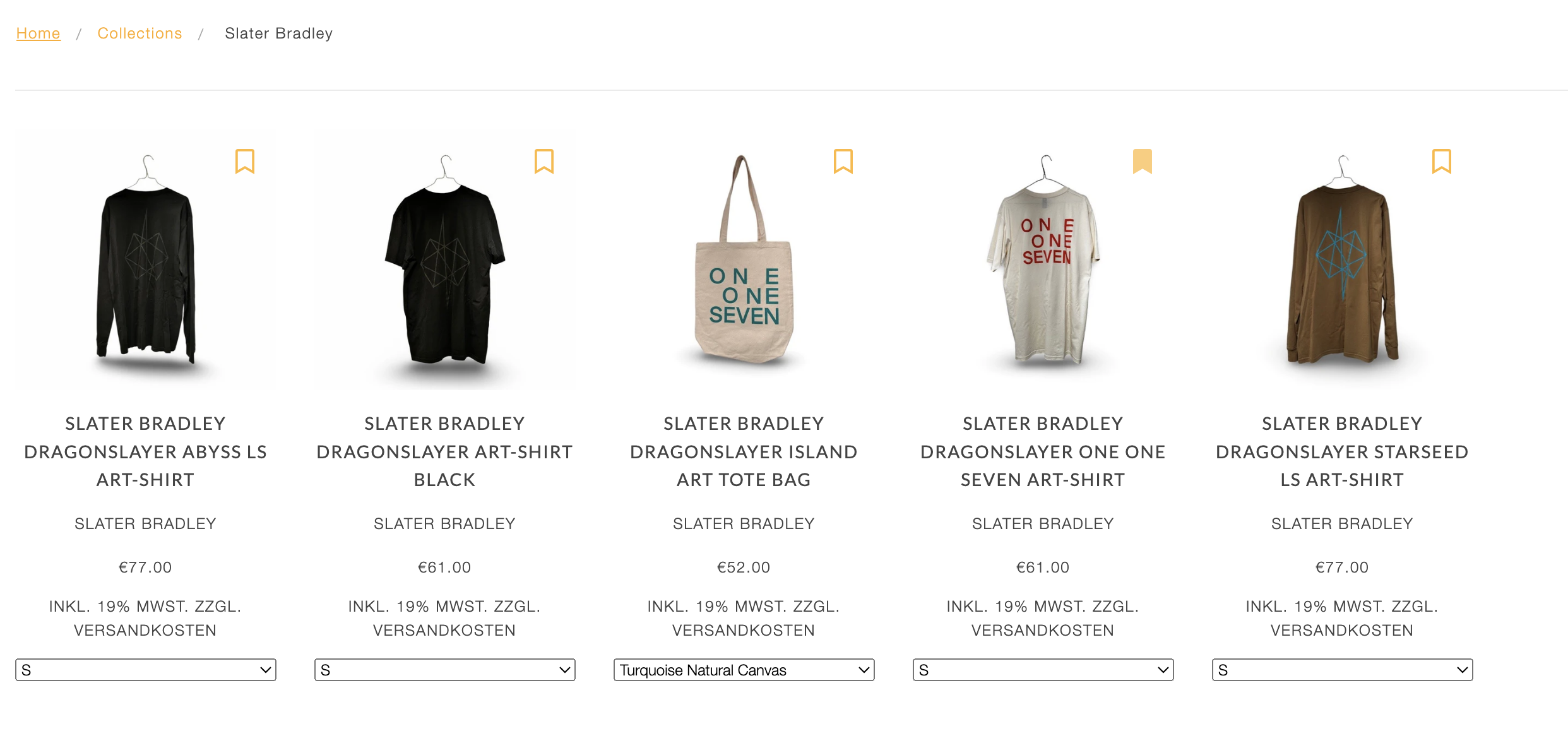Open size dropdown for Starseed LS Art-Shirt
This screenshot has width=1568, height=731.
coord(1343,670)
